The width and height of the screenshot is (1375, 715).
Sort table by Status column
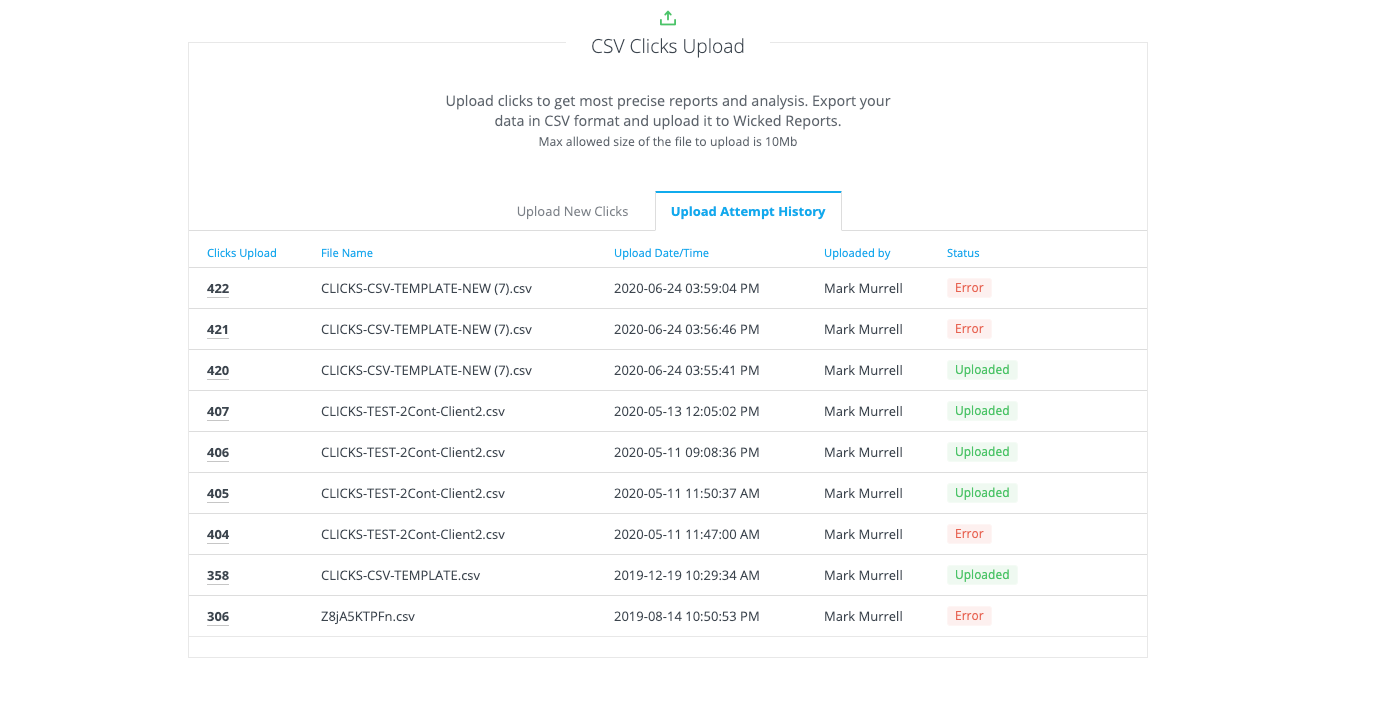pyautogui.click(x=963, y=253)
